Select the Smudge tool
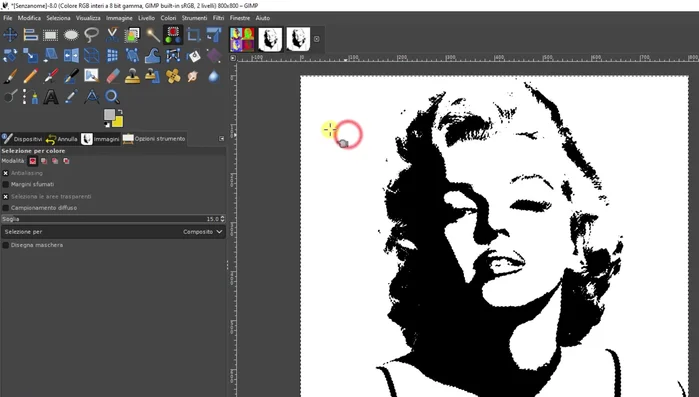This screenshot has height=397, width=699. [193, 76]
